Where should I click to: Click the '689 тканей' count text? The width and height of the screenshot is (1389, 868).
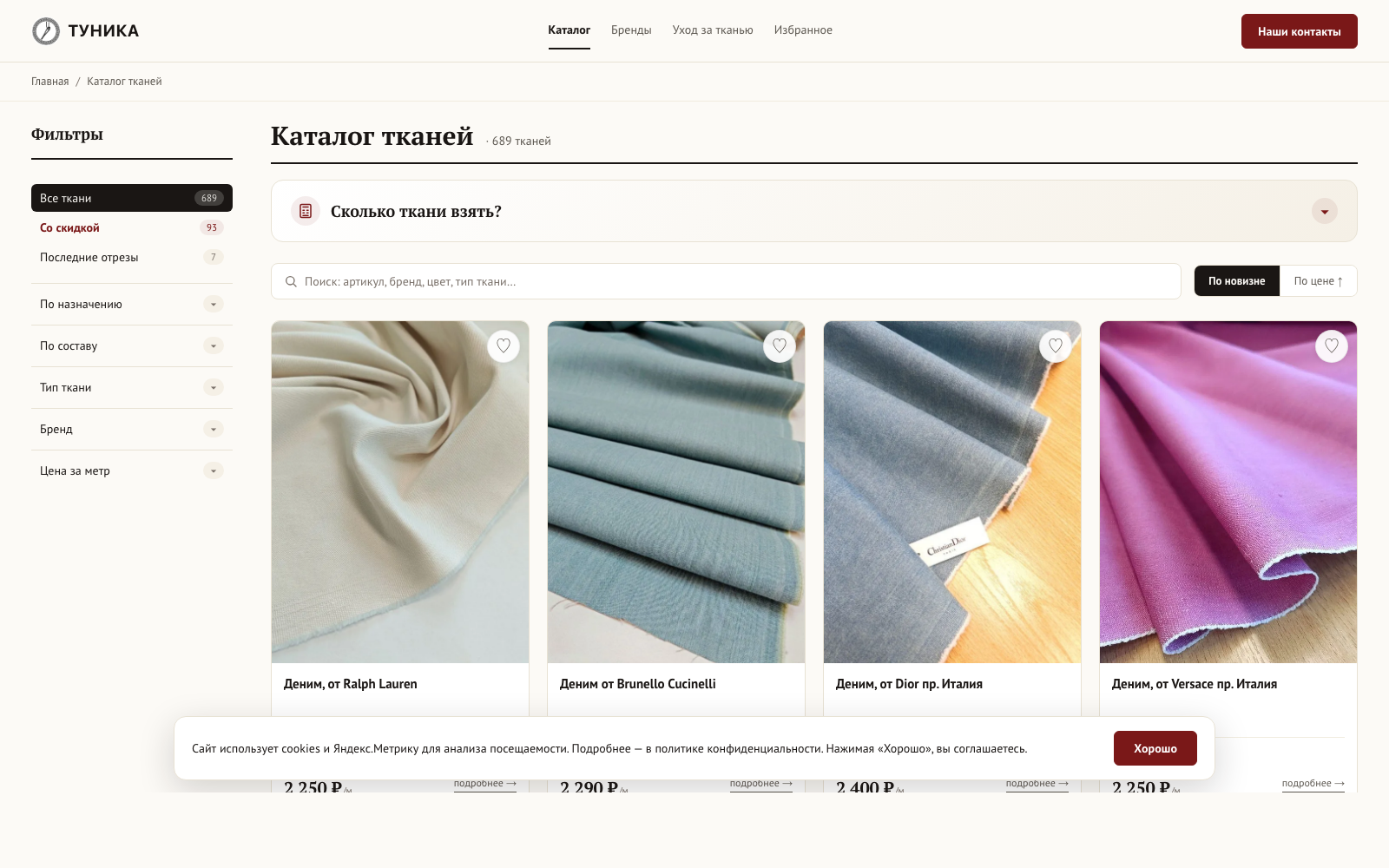pos(521,141)
